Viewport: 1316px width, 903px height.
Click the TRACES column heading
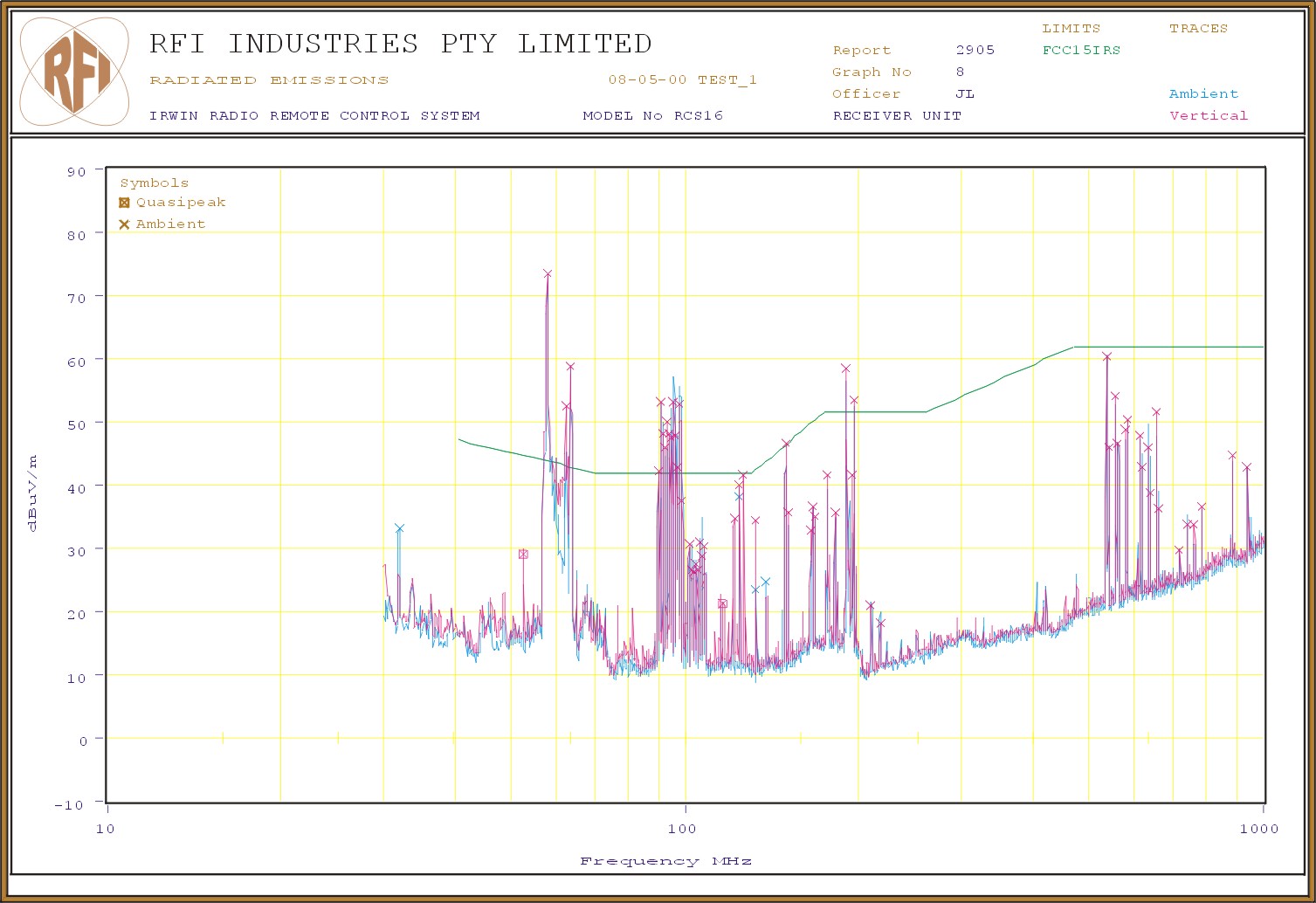(x=1198, y=29)
